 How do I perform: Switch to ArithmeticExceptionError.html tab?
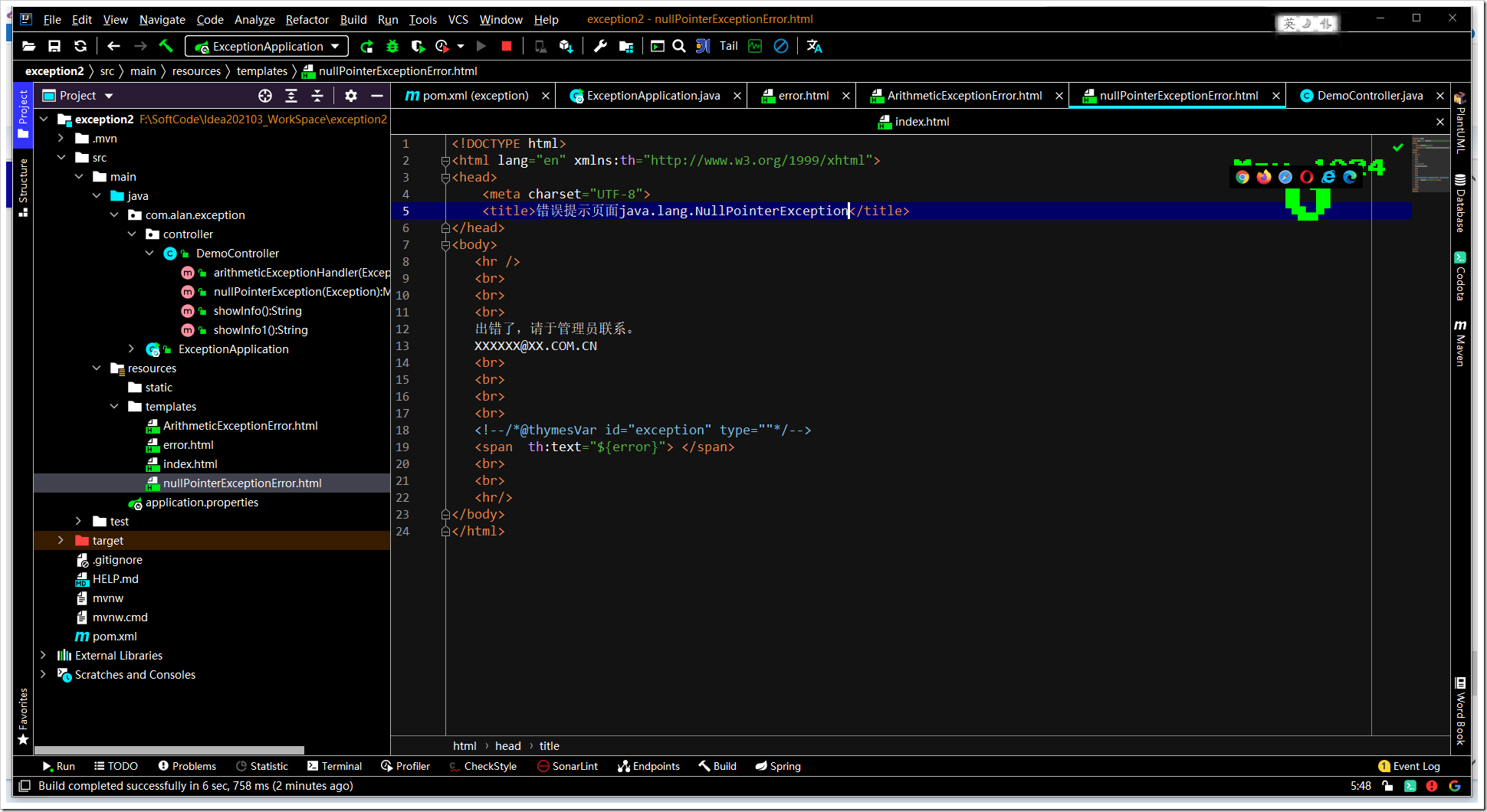pyautogui.click(x=964, y=96)
